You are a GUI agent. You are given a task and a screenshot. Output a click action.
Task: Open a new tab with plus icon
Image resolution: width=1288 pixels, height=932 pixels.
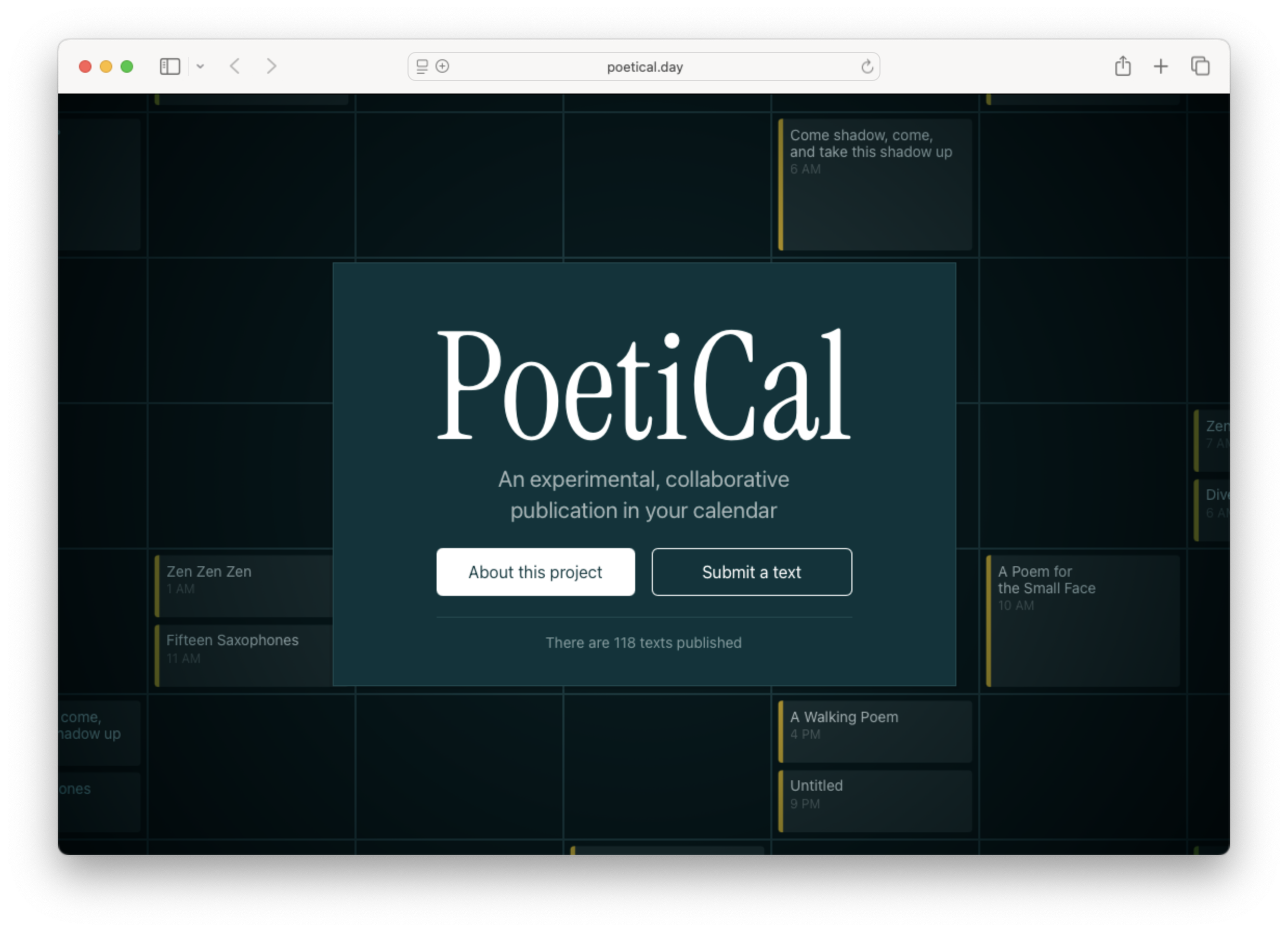click(x=1161, y=66)
